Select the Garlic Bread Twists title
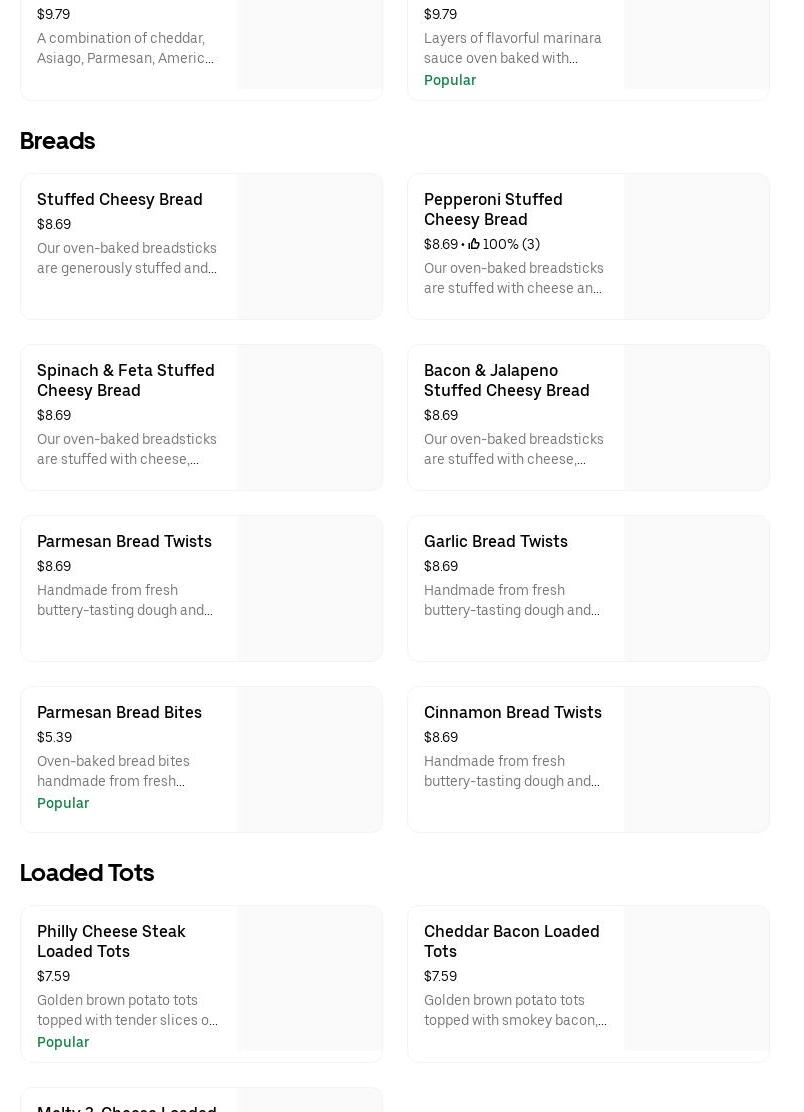 496,541
